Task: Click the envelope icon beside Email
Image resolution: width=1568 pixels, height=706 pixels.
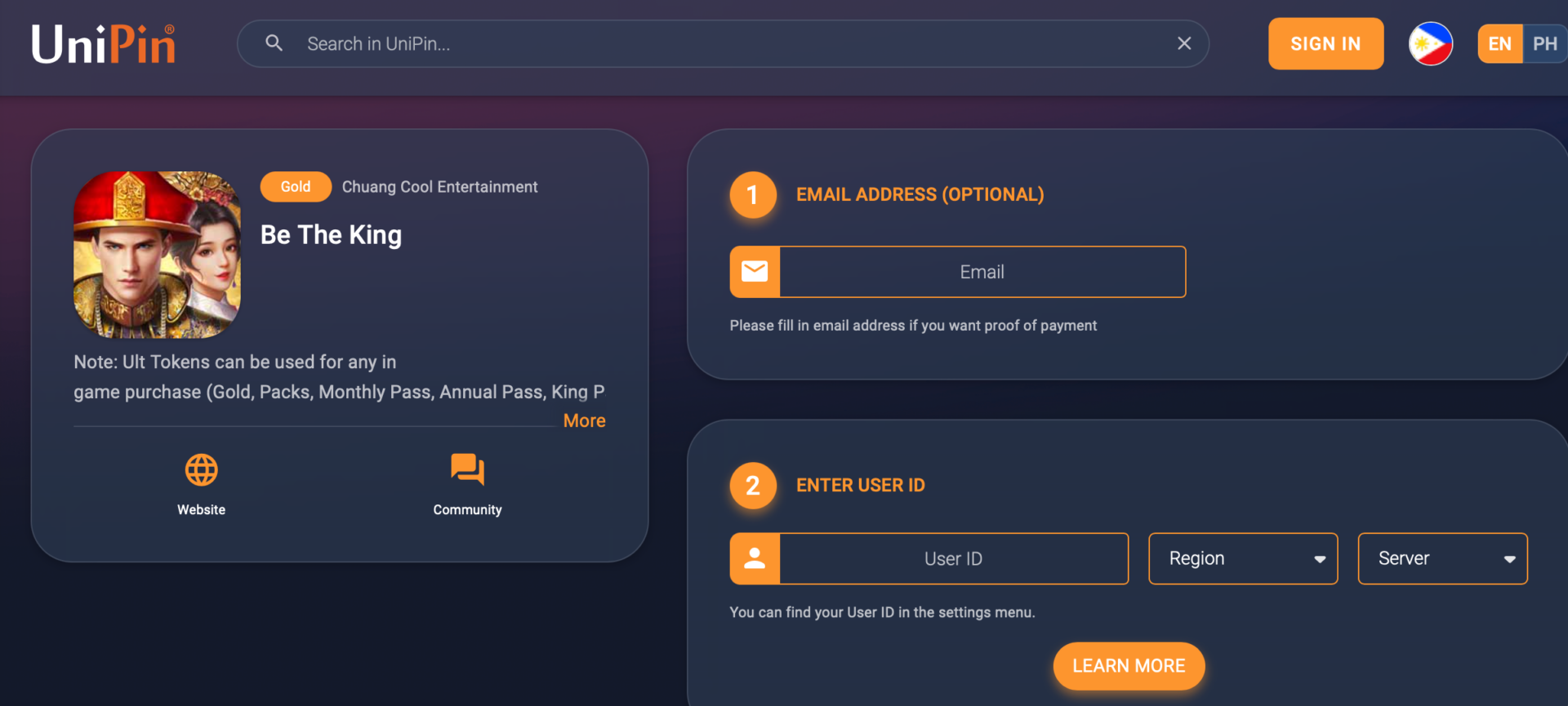Action: click(x=755, y=272)
